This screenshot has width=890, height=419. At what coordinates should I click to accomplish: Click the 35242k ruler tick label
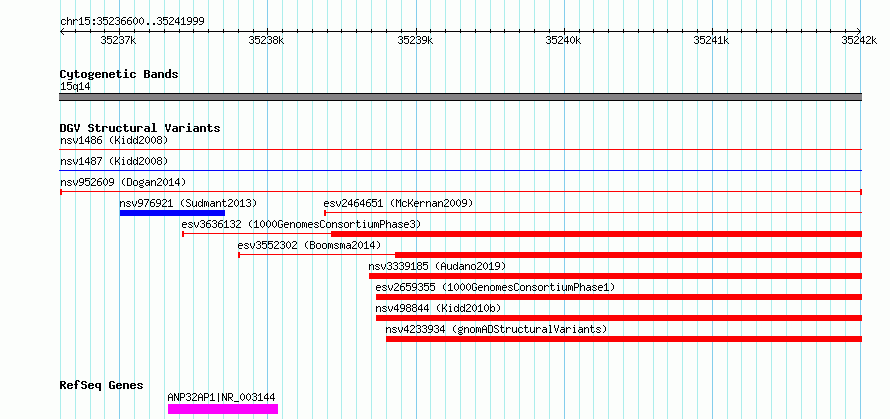pyautogui.click(x=859, y=40)
